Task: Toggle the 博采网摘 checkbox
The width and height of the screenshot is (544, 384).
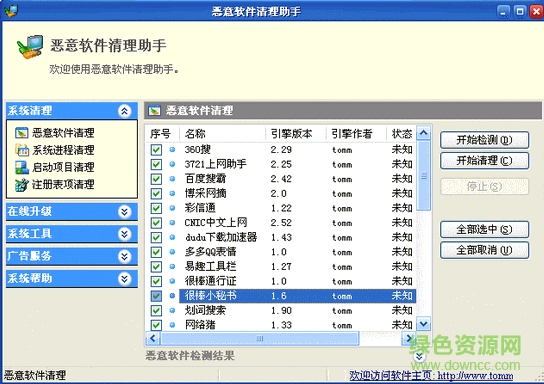Action: pos(156,193)
